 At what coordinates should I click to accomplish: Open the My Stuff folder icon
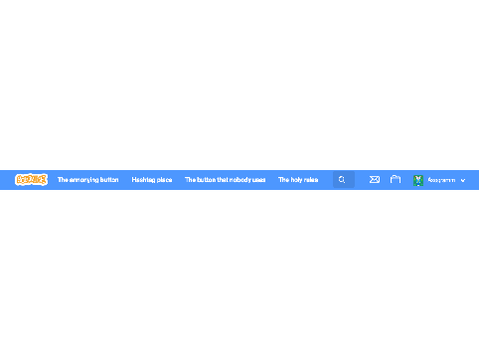pyautogui.click(x=395, y=179)
